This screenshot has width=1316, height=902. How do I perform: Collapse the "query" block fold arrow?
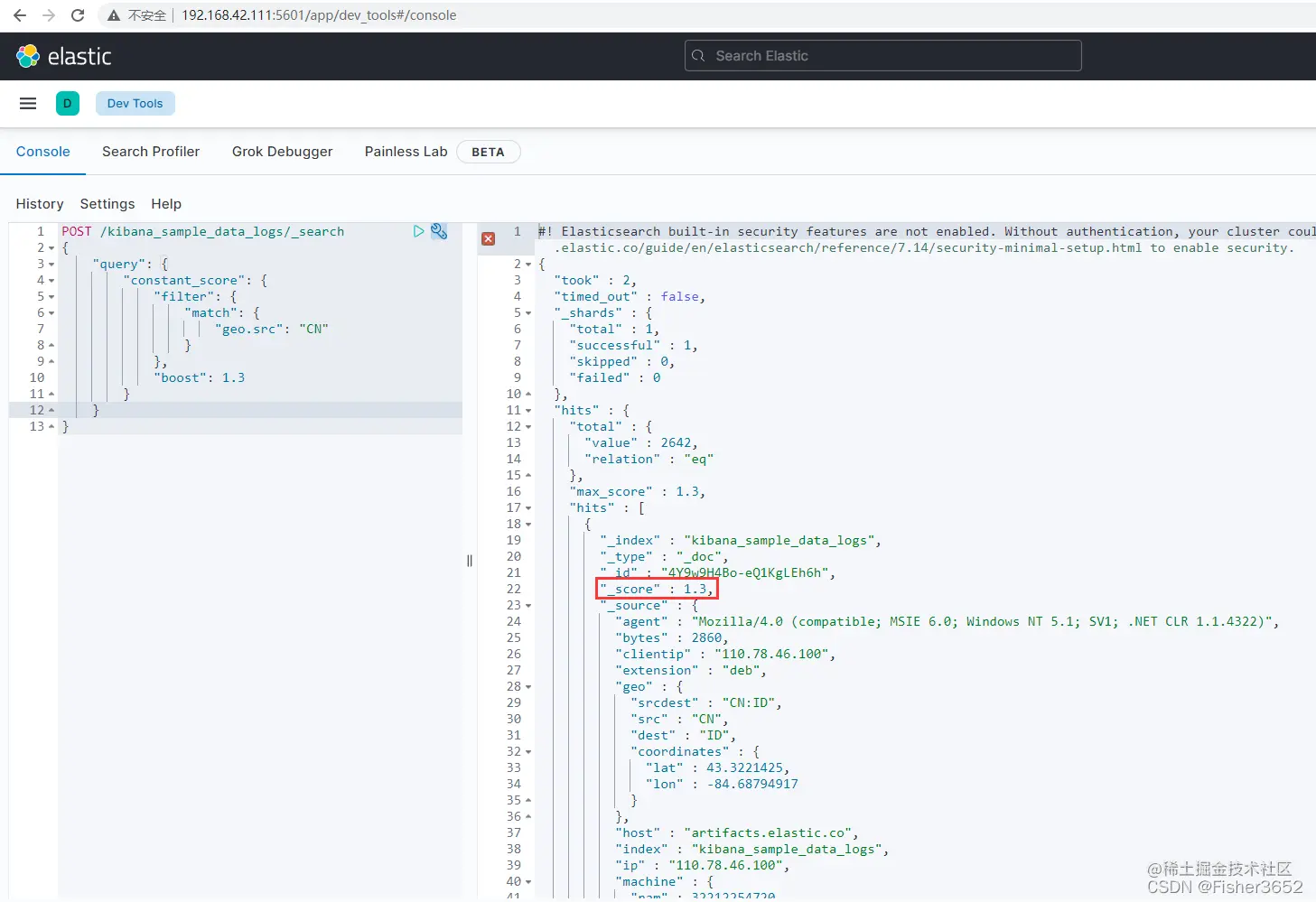[x=51, y=265]
